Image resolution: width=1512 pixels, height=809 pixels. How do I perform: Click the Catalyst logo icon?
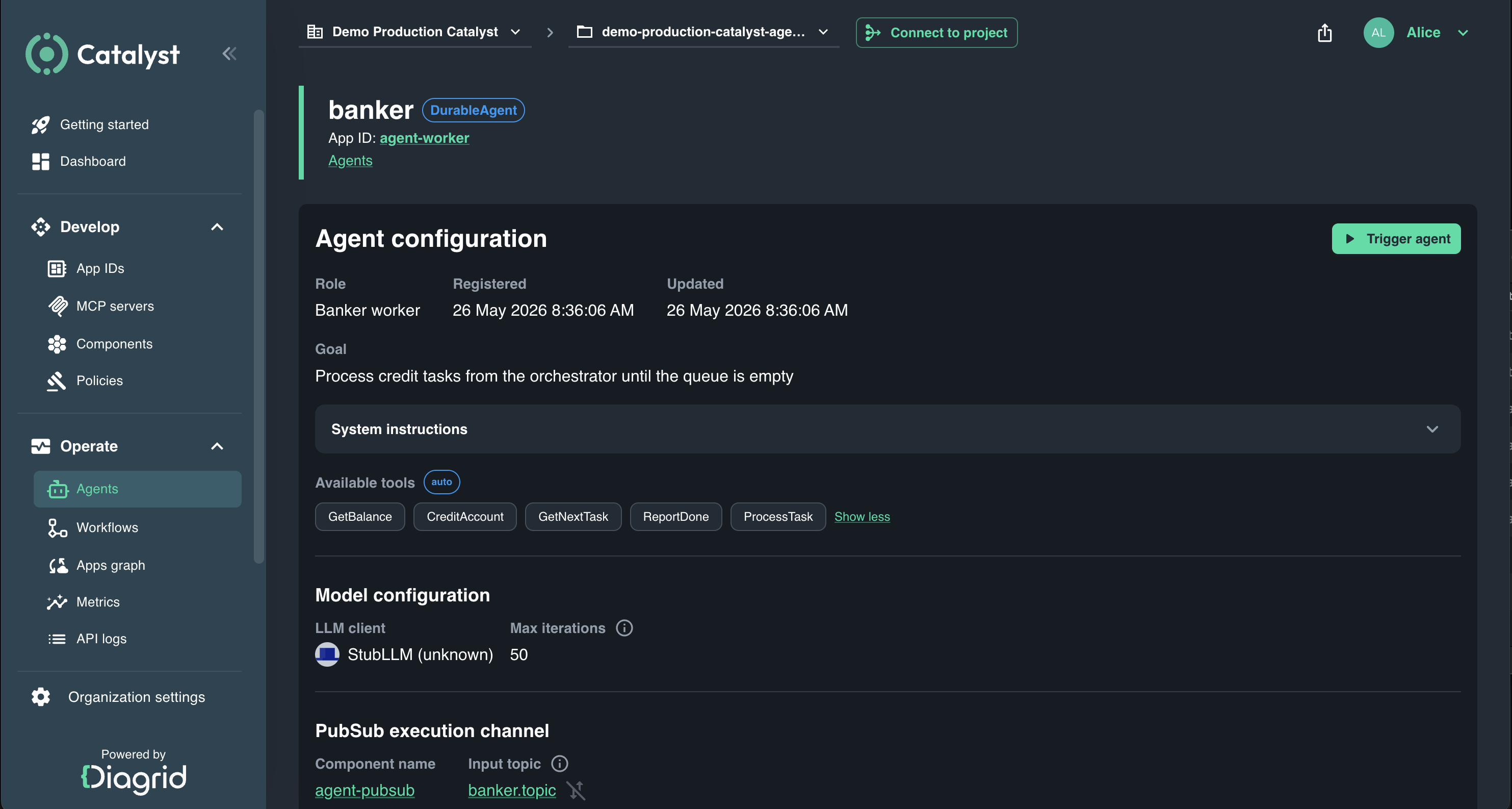(x=46, y=54)
